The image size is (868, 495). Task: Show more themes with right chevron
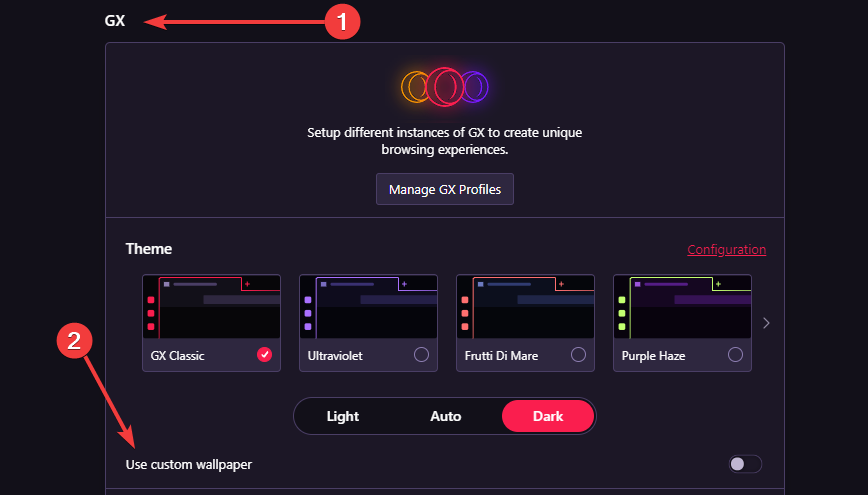tap(766, 323)
